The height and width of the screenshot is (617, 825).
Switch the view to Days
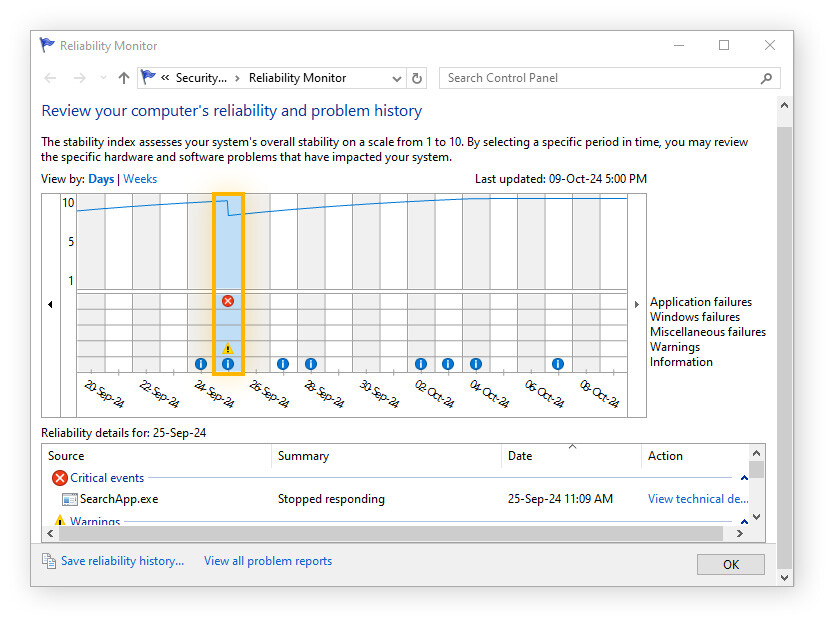pyautogui.click(x=101, y=179)
